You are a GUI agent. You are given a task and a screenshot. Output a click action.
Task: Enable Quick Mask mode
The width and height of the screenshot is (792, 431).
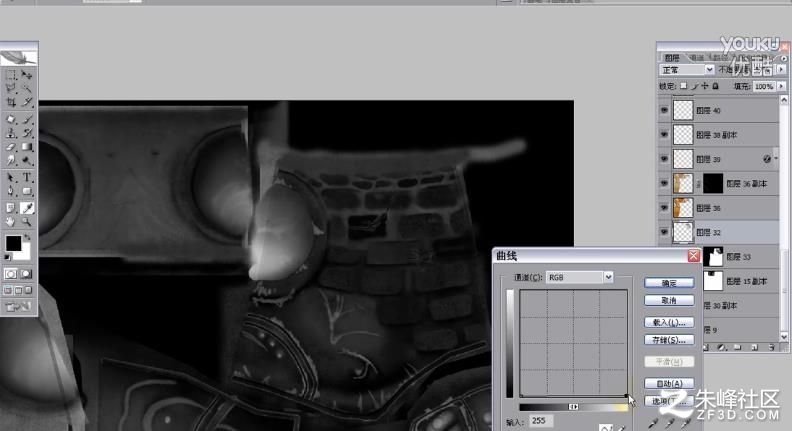coord(26,274)
